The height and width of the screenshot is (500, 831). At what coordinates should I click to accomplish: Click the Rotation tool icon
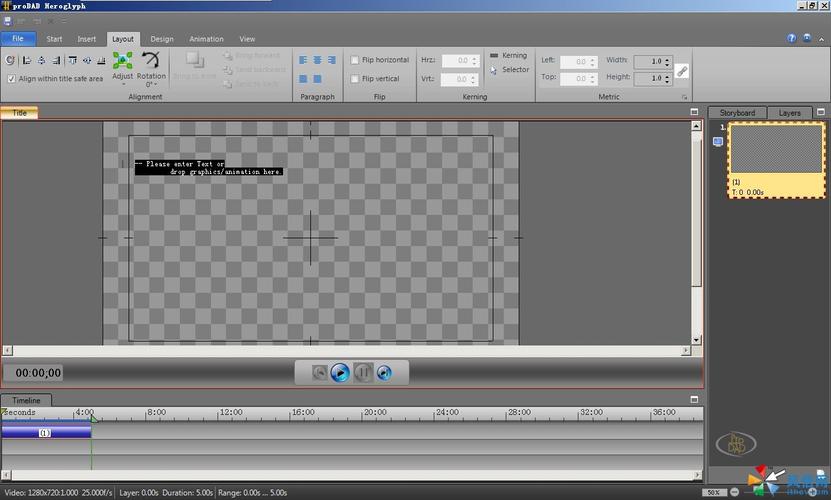point(151,62)
